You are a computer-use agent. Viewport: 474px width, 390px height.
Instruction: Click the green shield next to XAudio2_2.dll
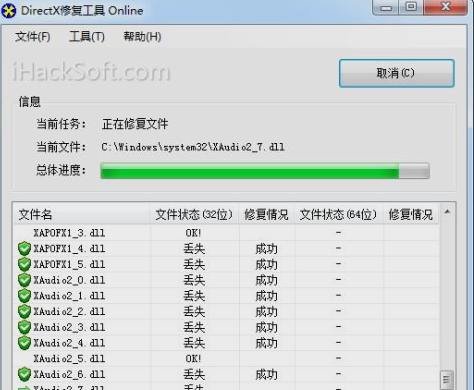[24, 311]
